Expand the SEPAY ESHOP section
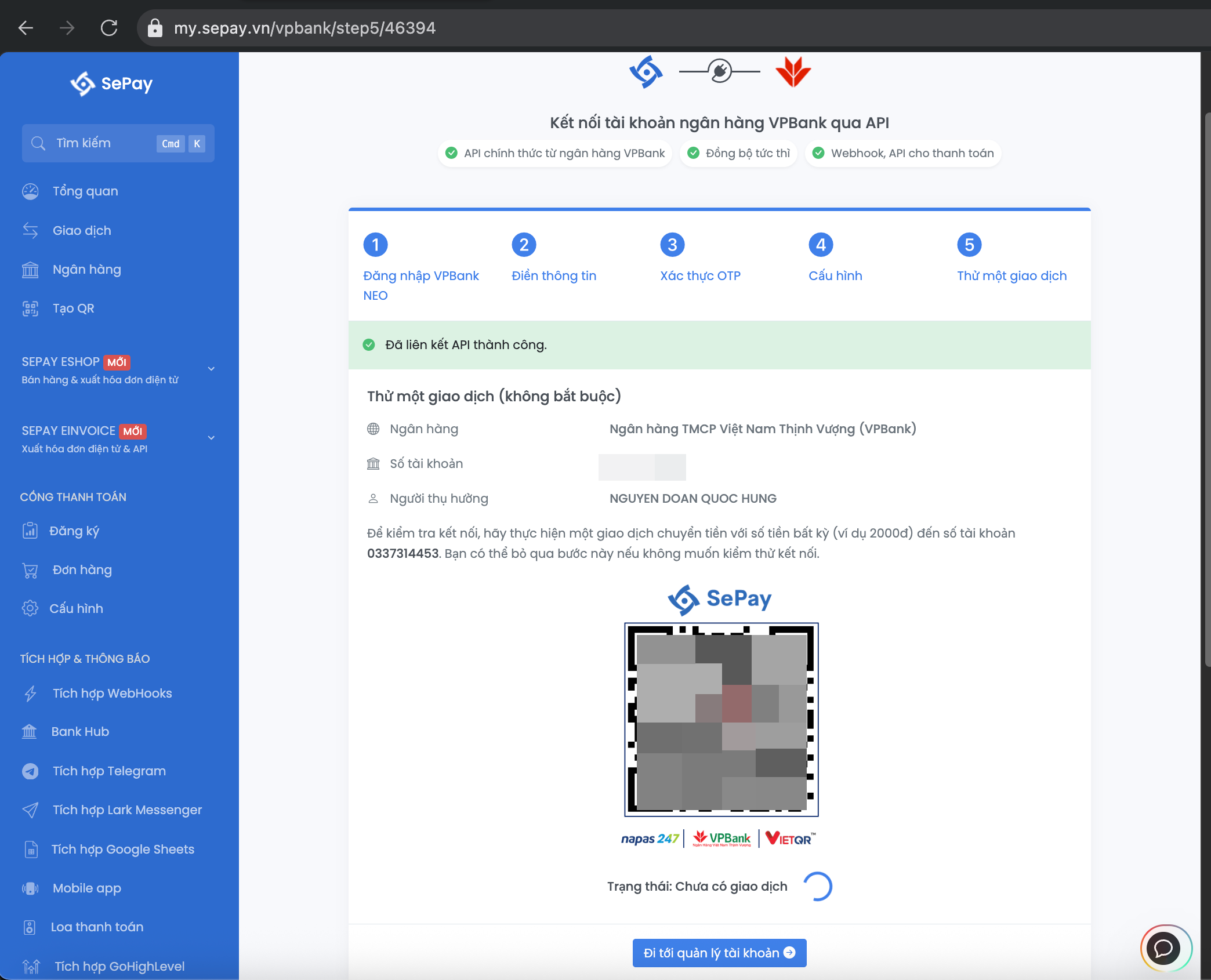 211,369
